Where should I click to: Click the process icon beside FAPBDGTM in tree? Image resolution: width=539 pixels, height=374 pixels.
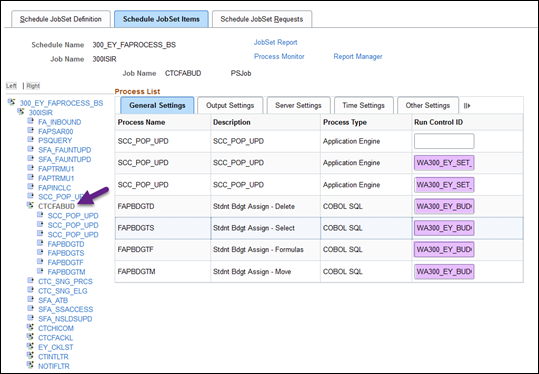tap(40, 271)
